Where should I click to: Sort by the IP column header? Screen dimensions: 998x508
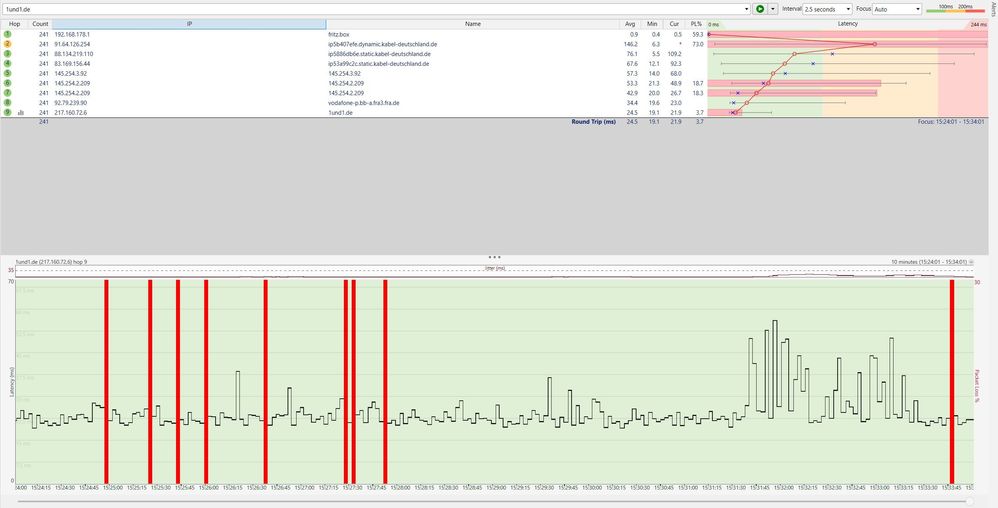(x=189, y=22)
